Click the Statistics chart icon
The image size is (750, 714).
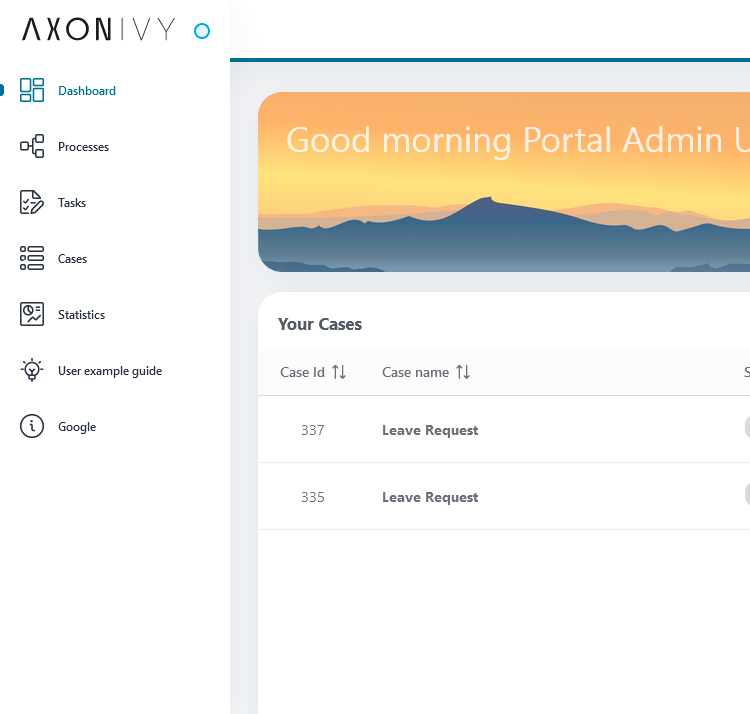(x=32, y=314)
